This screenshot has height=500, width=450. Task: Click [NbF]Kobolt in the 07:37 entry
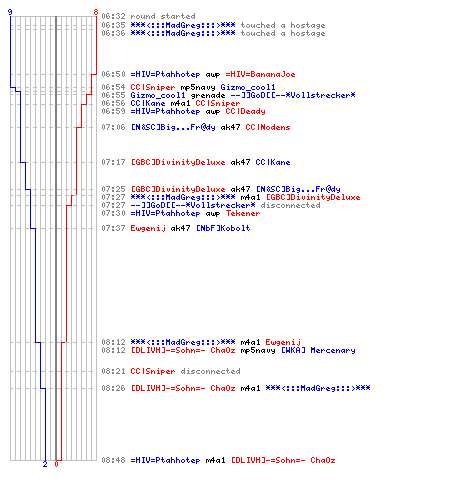(x=223, y=228)
